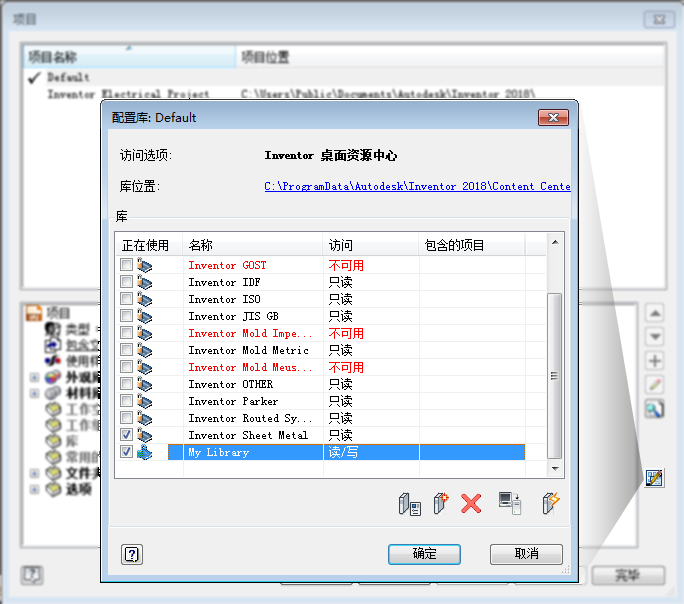Image resolution: width=684 pixels, height=604 pixels.
Task: Expand the 外观库 tree node
Action: click(x=34, y=377)
